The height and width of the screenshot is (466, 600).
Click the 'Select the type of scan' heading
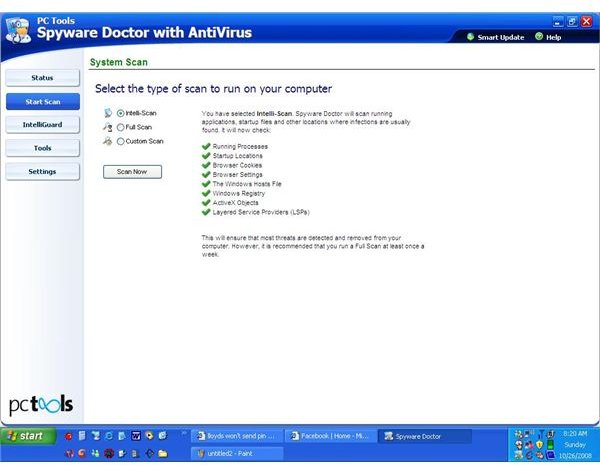tap(214, 89)
